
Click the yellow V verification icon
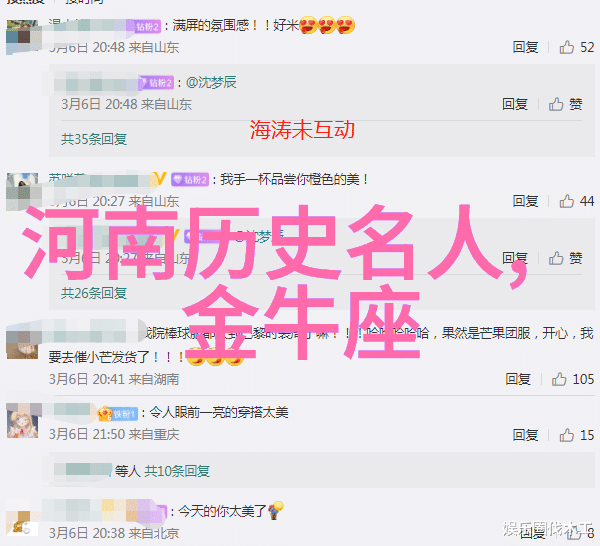click(160, 179)
